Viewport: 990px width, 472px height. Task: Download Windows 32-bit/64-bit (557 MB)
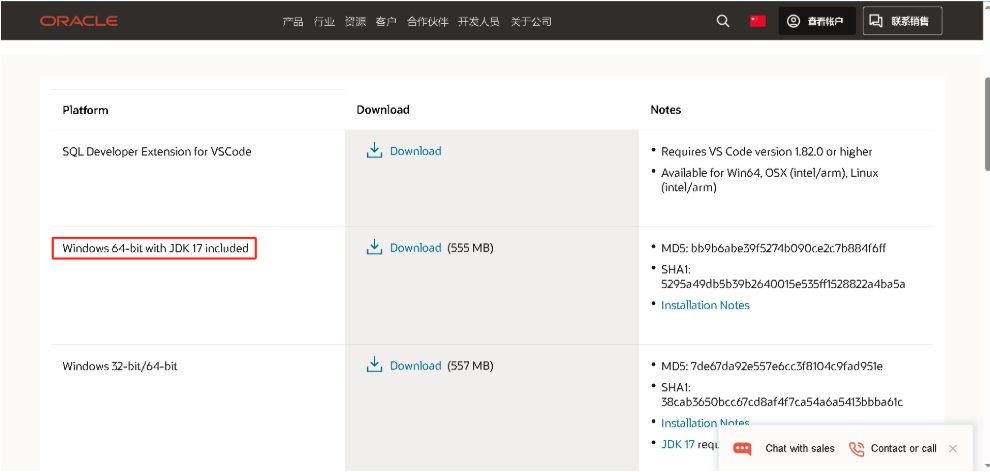click(415, 365)
